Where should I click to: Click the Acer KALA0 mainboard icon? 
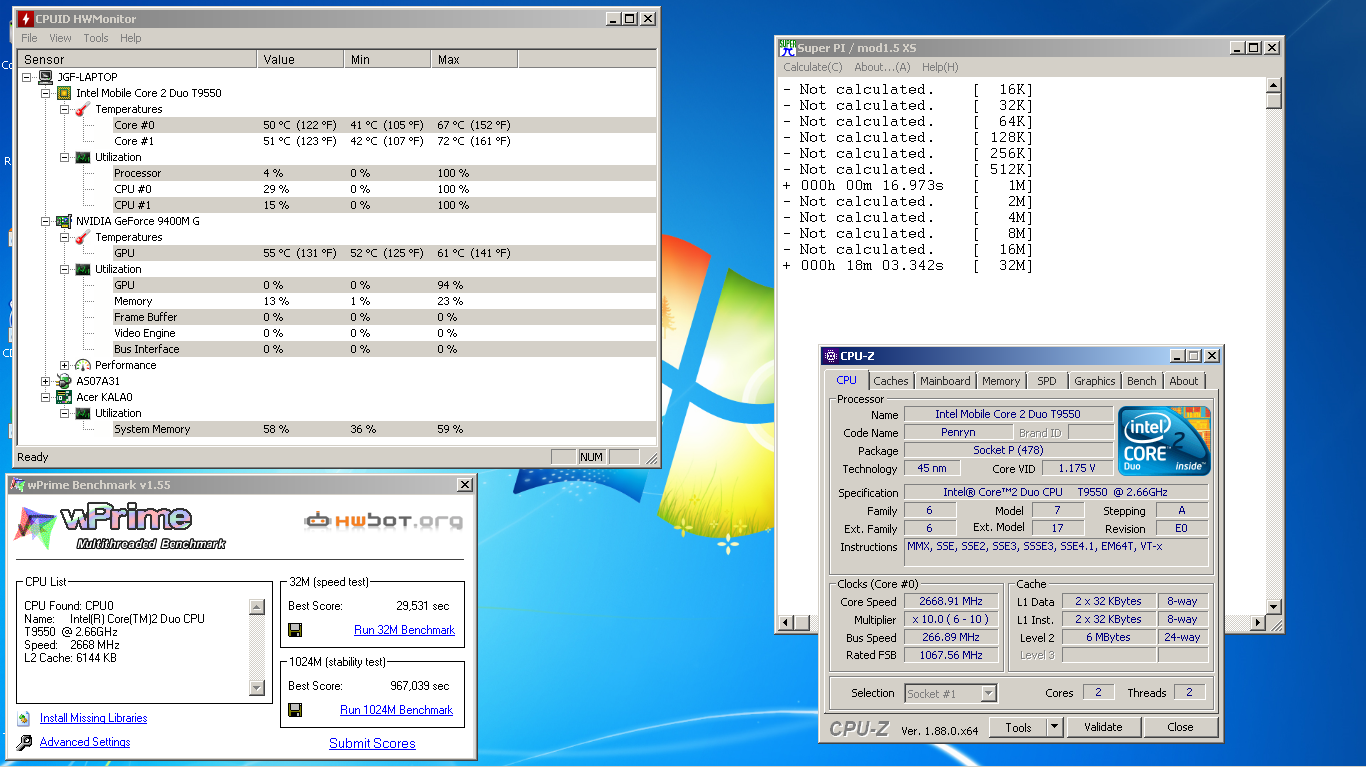64,397
